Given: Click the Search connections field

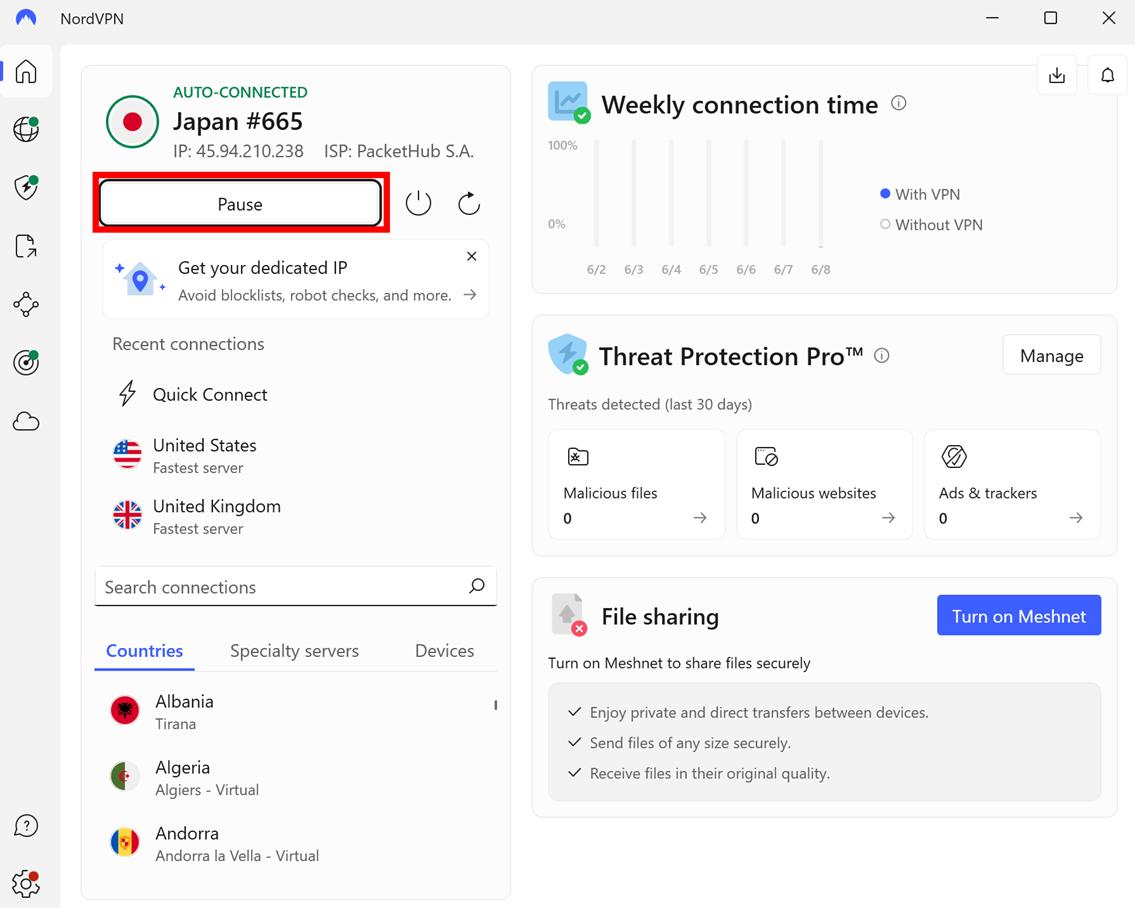Looking at the screenshot, I should tap(295, 587).
